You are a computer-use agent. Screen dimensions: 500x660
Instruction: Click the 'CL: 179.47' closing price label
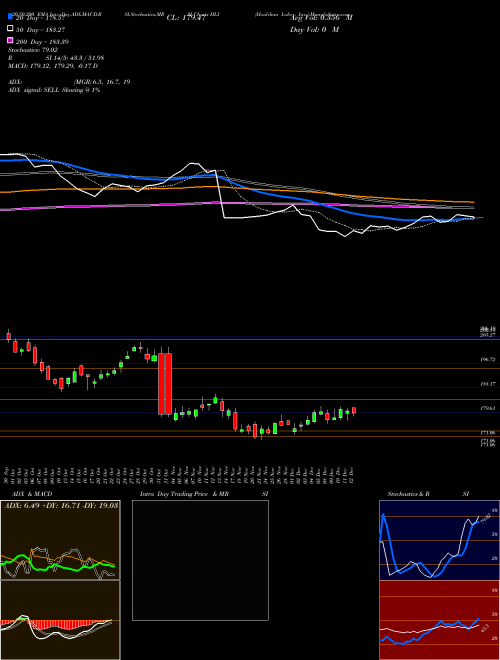(x=186, y=18)
